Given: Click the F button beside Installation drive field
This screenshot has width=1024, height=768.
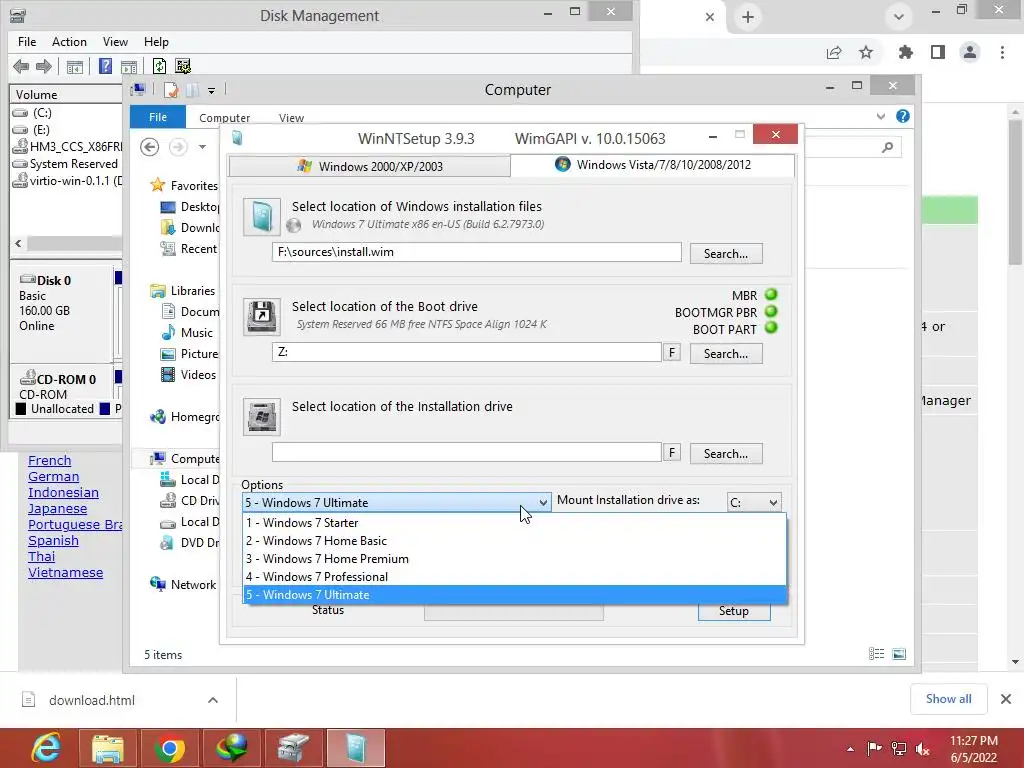Looking at the screenshot, I should pyautogui.click(x=671, y=453).
